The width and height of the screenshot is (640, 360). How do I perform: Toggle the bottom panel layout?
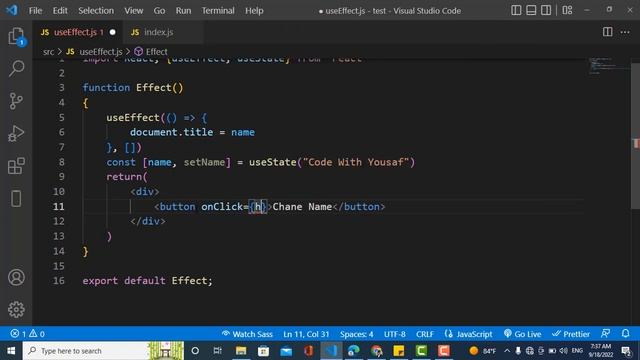pos(531,10)
